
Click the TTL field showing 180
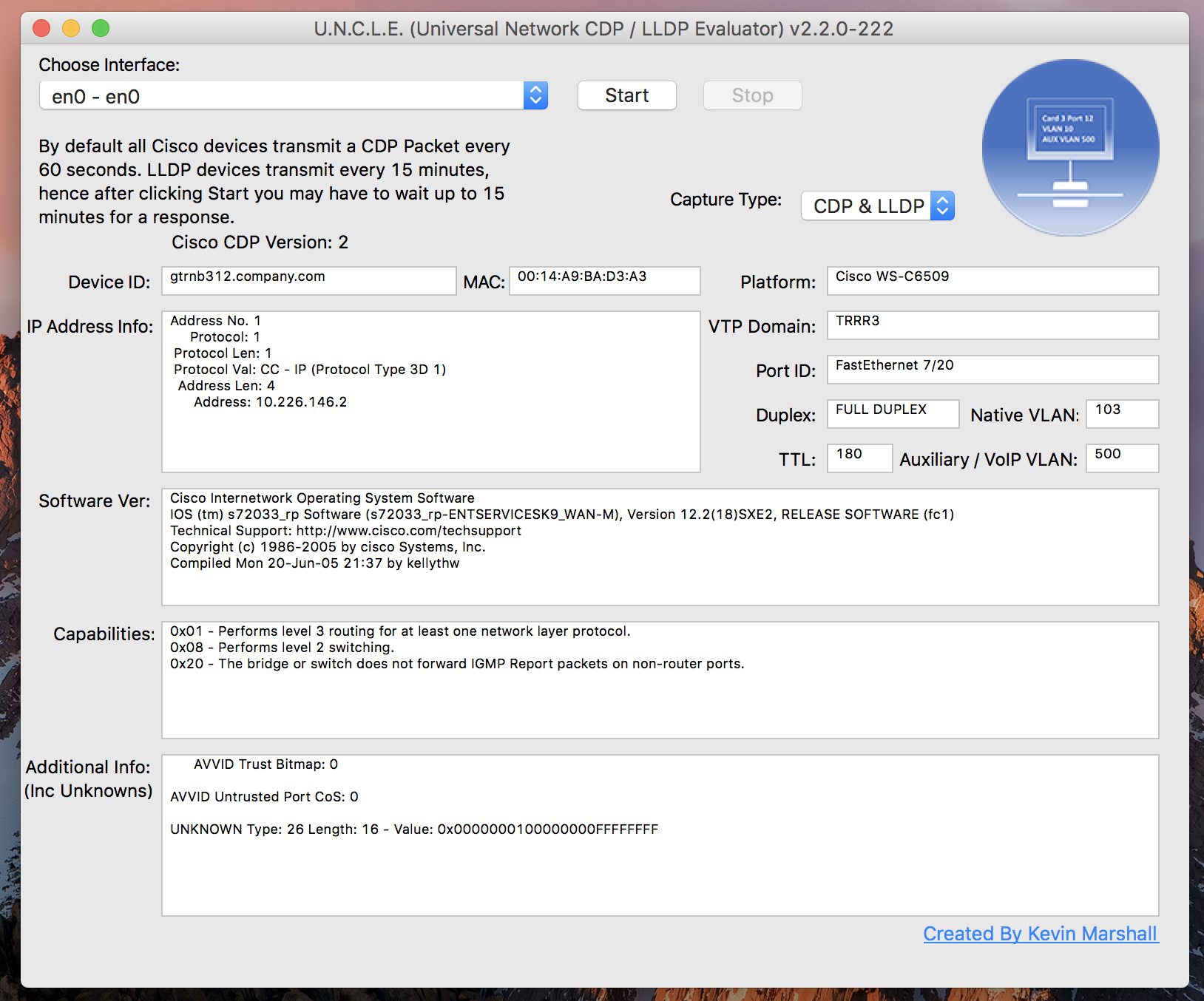[x=860, y=458]
